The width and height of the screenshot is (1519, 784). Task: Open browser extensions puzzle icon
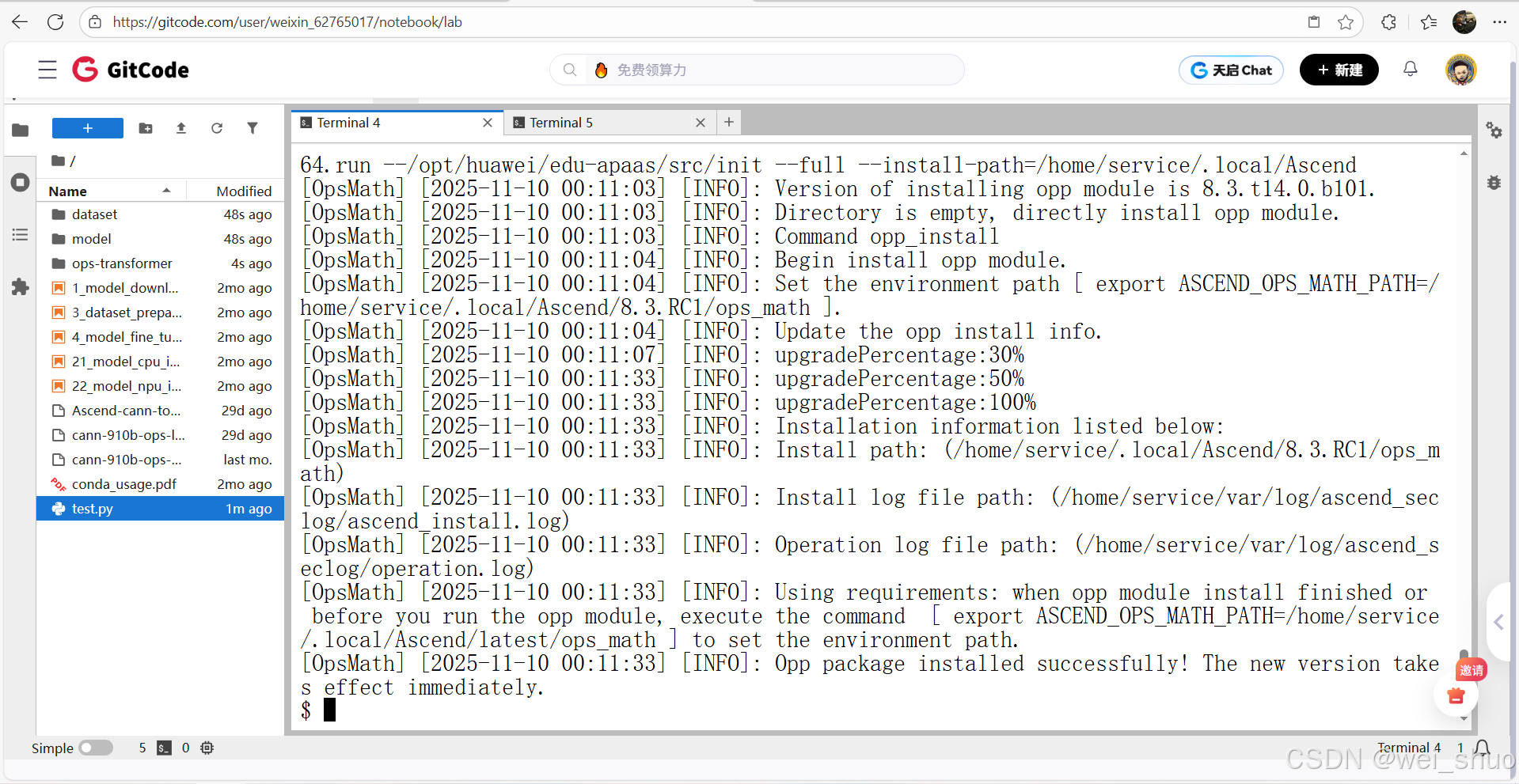[1388, 22]
